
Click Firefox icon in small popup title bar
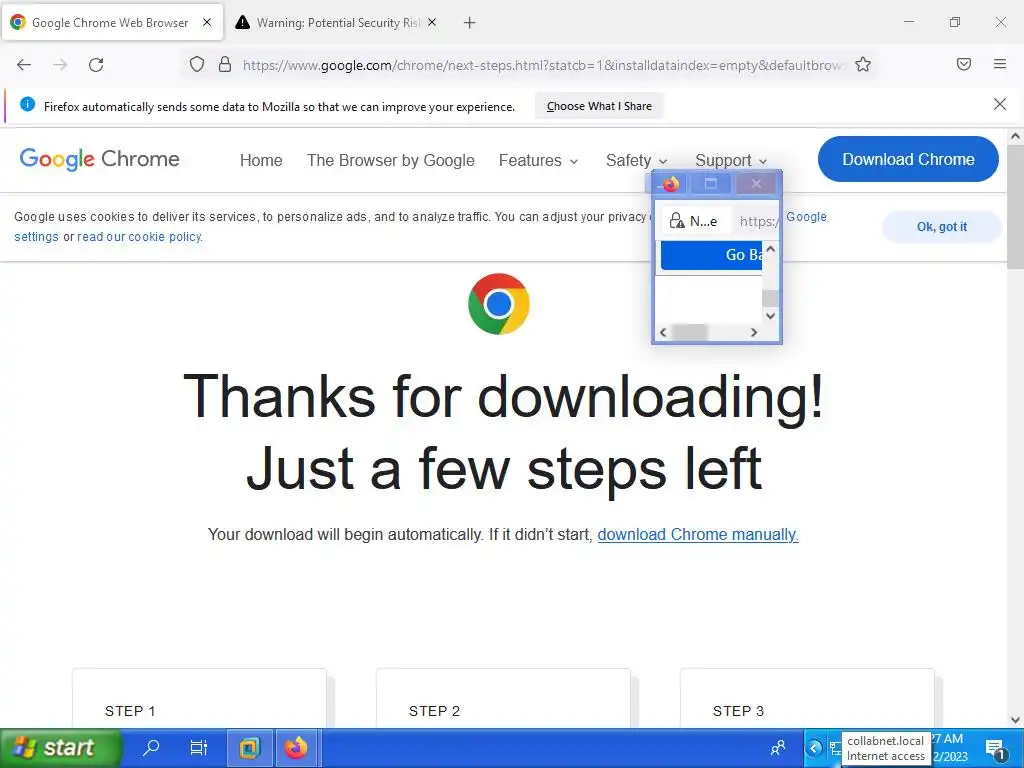(x=670, y=184)
